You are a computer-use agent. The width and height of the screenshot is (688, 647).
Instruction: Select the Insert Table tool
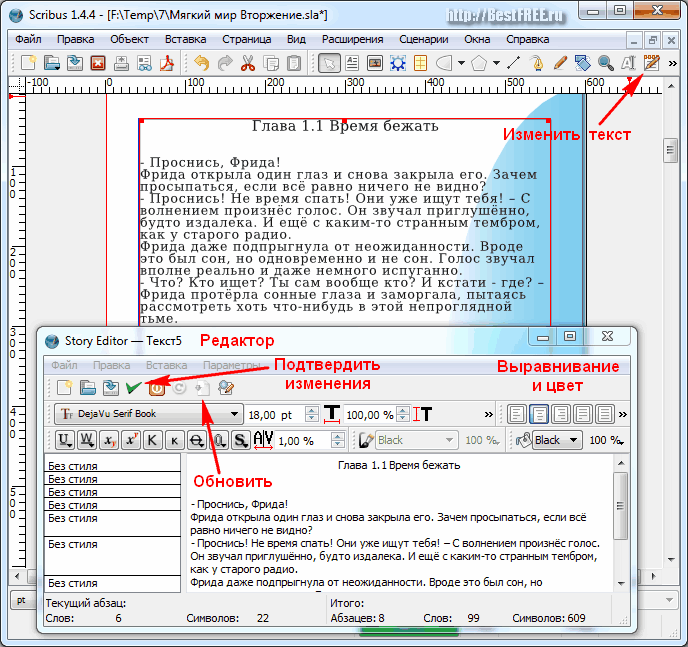coord(420,63)
